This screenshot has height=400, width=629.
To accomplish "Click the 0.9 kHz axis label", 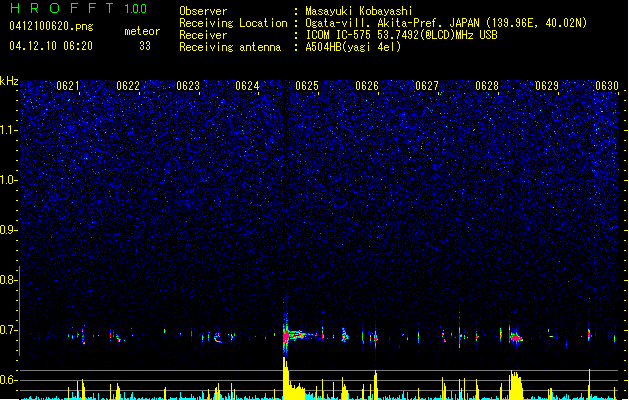I will (8, 230).
